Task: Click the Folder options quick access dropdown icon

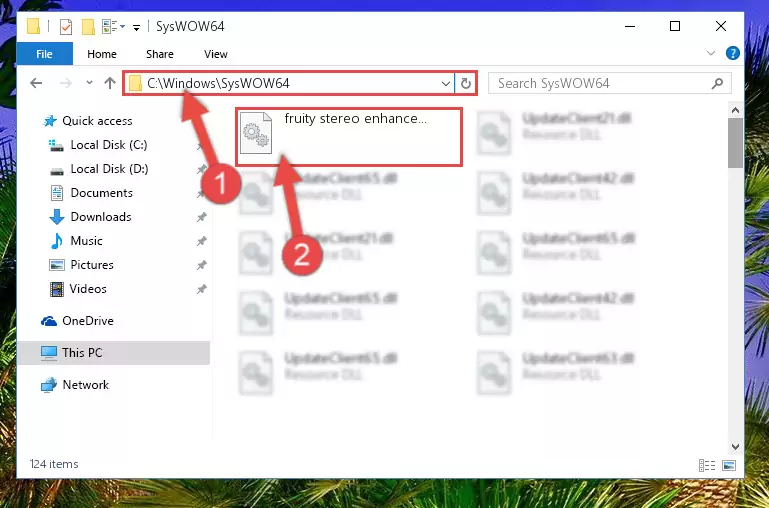Action: tap(113, 26)
